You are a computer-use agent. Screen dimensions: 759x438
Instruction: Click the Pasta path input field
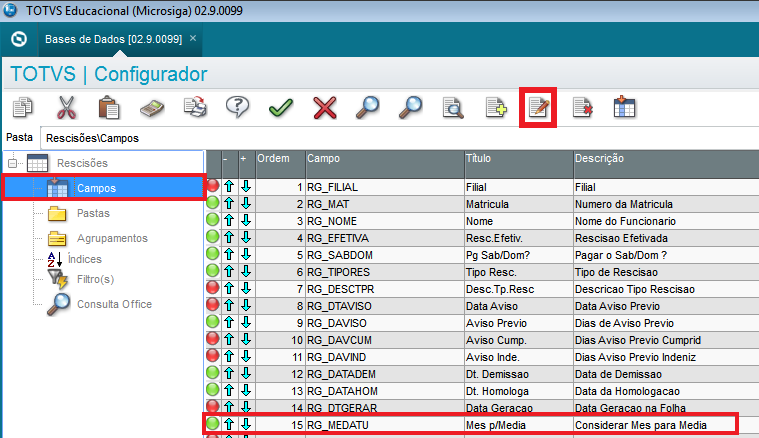click(x=399, y=138)
